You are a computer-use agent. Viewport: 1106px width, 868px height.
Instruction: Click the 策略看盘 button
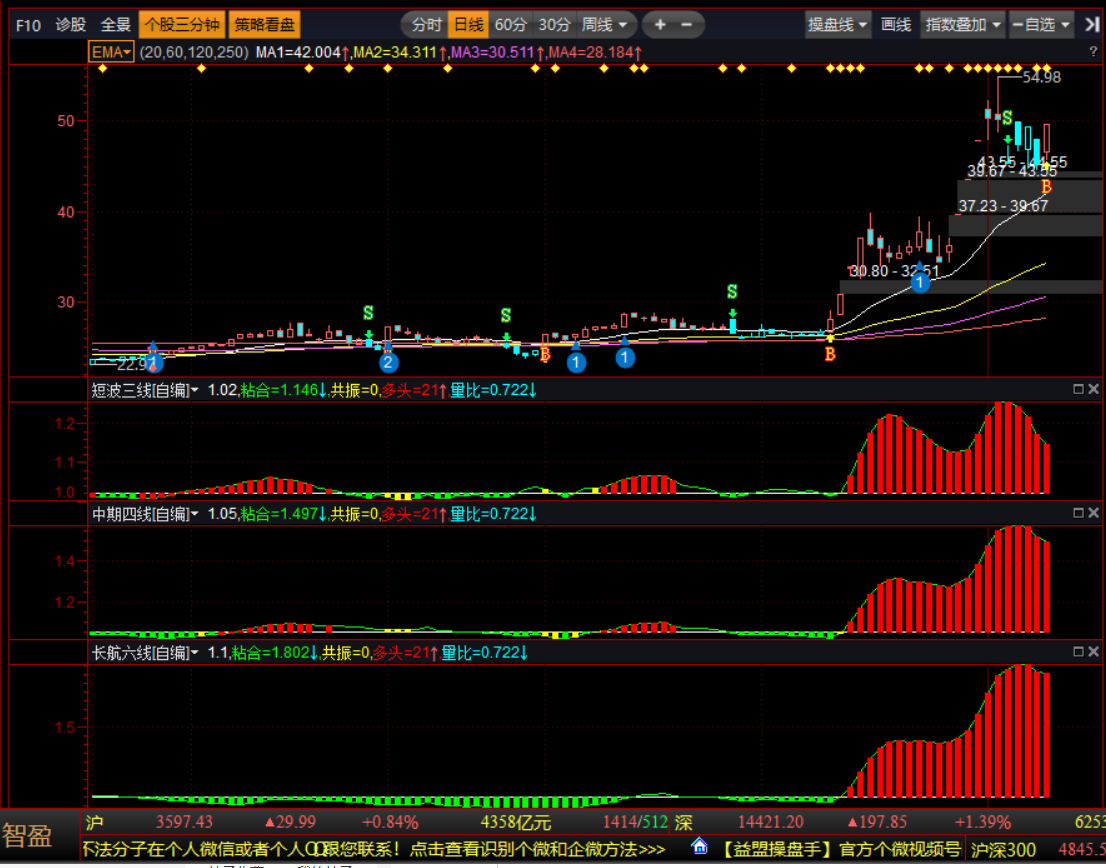265,25
